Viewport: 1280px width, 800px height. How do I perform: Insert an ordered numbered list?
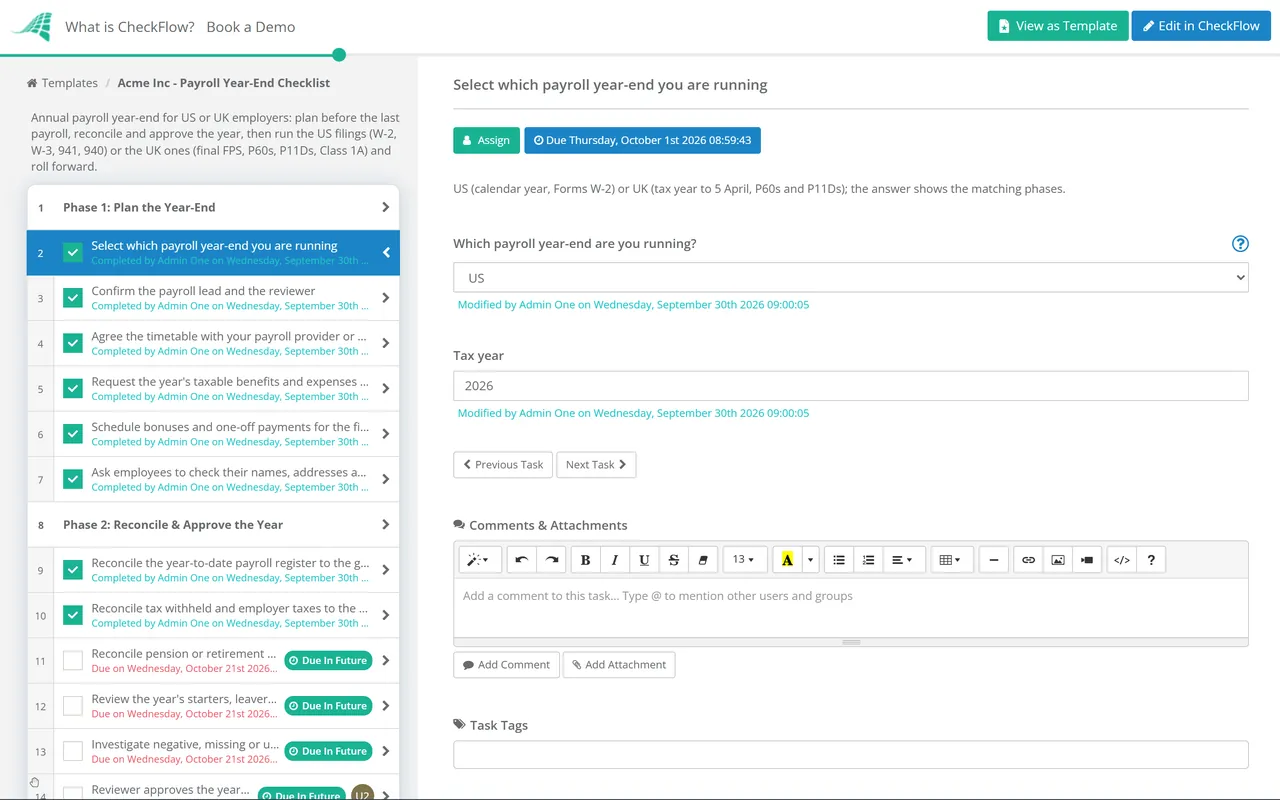coord(869,560)
